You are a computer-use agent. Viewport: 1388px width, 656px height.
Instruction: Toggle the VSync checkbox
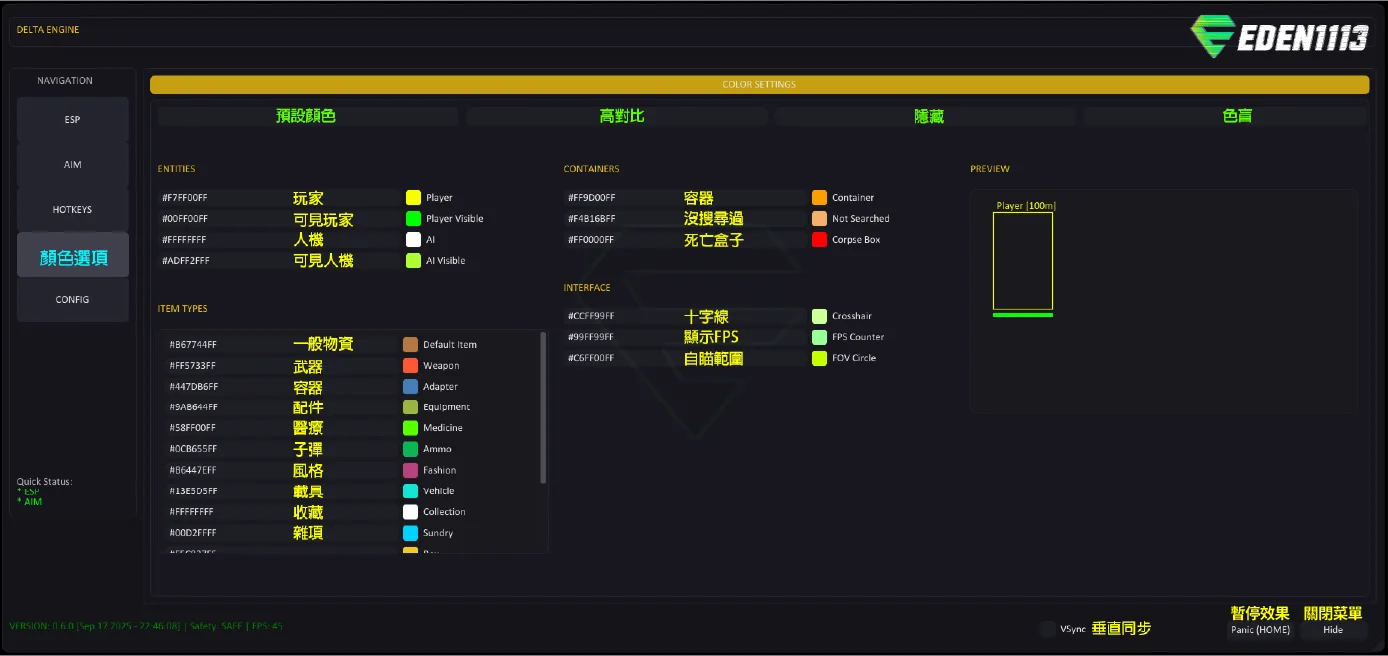click(x=1047, y=629)
